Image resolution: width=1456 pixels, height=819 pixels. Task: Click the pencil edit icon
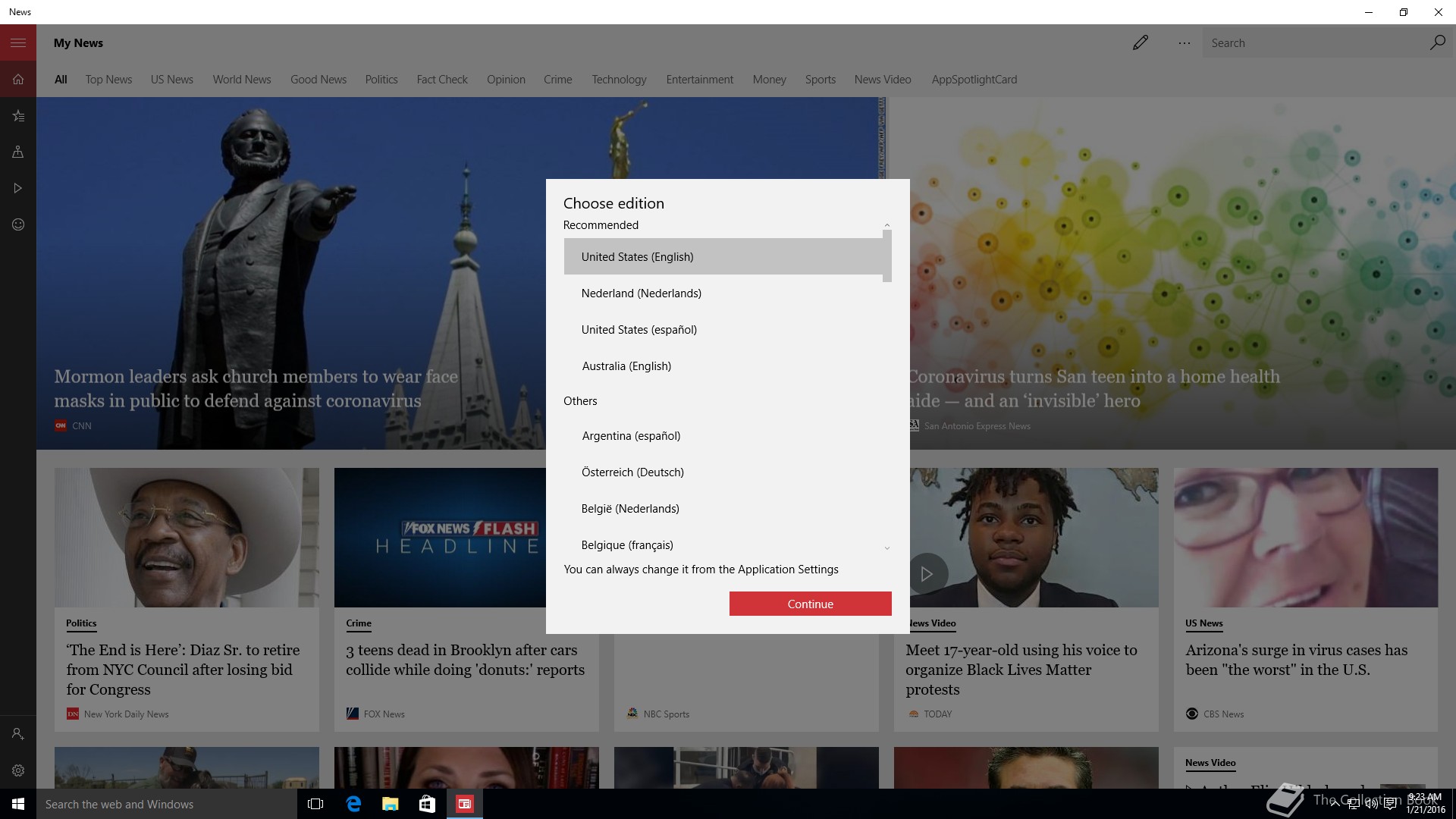pos(1141,42)
